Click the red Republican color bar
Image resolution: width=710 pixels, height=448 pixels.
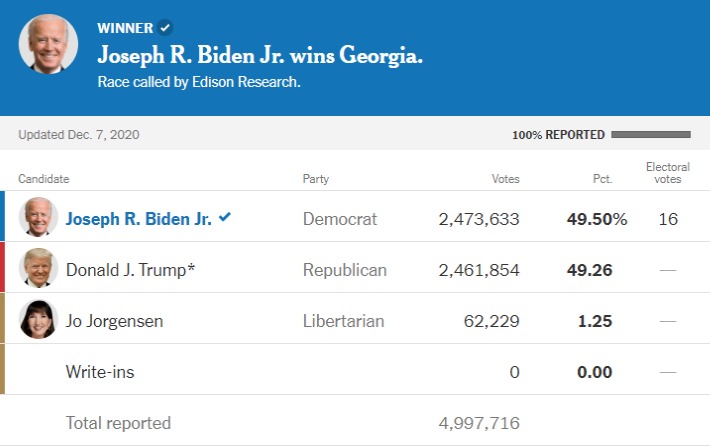(x=2, y=267)
